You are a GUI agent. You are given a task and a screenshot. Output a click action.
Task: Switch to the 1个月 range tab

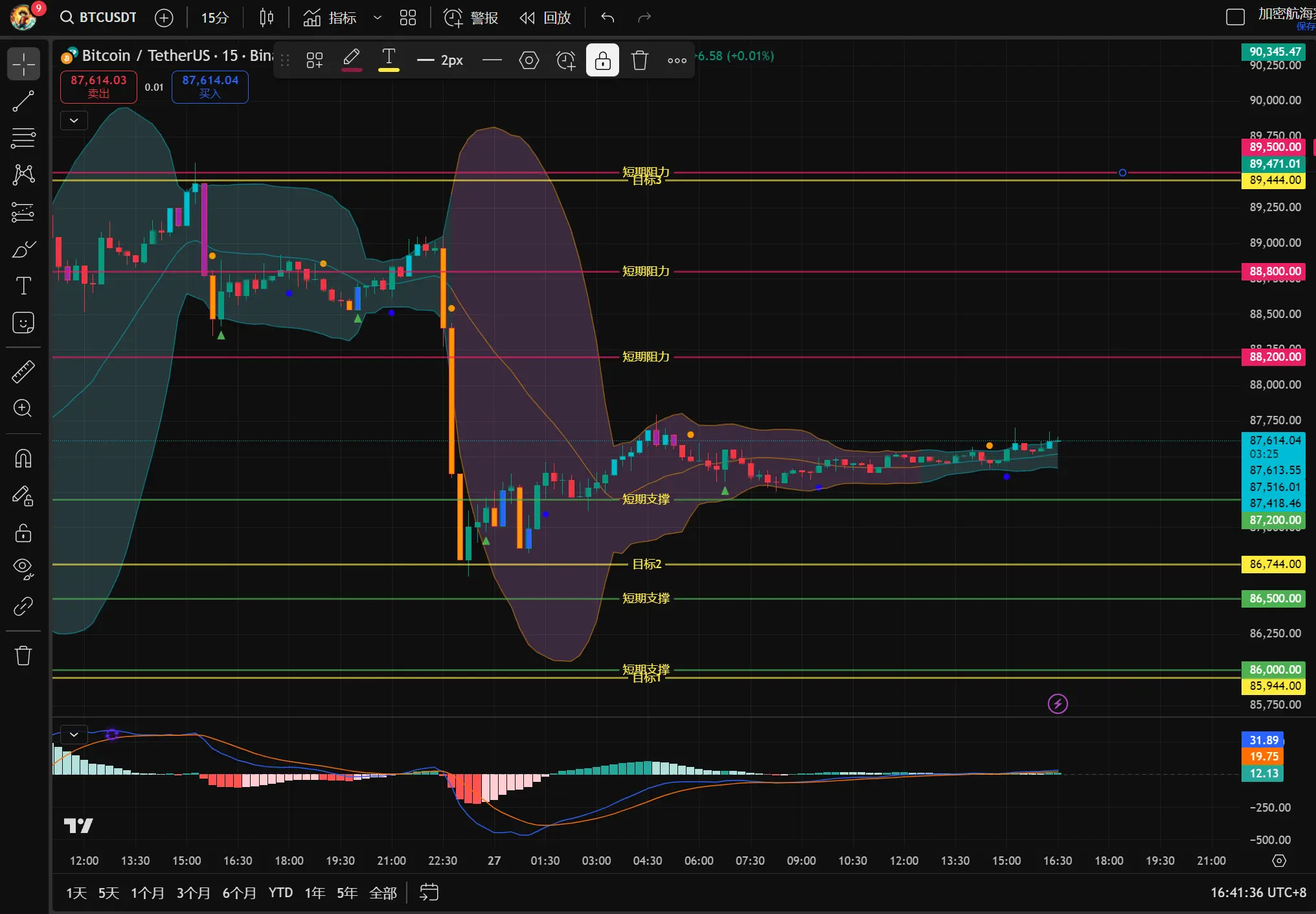point(147,893)
